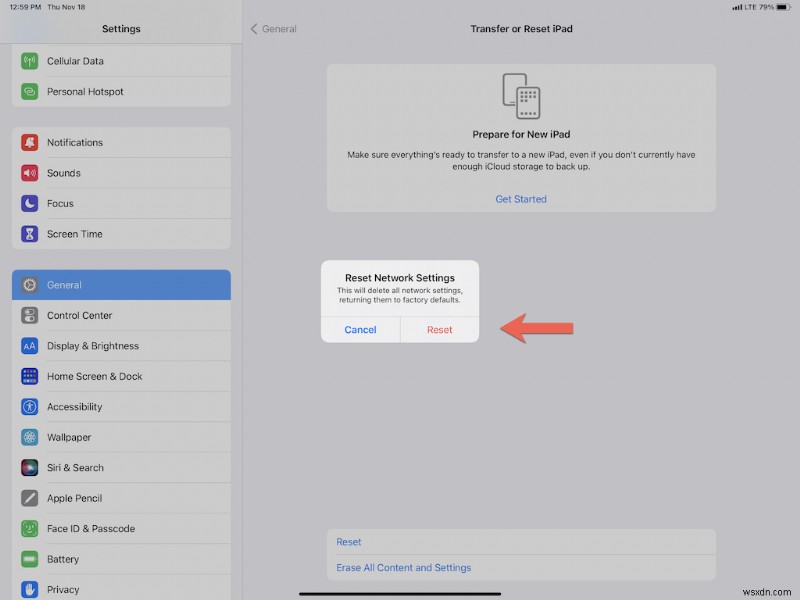Tap the Get Started link
The width and height of the screenshot is (800, 600).
(x=521, y=199)
